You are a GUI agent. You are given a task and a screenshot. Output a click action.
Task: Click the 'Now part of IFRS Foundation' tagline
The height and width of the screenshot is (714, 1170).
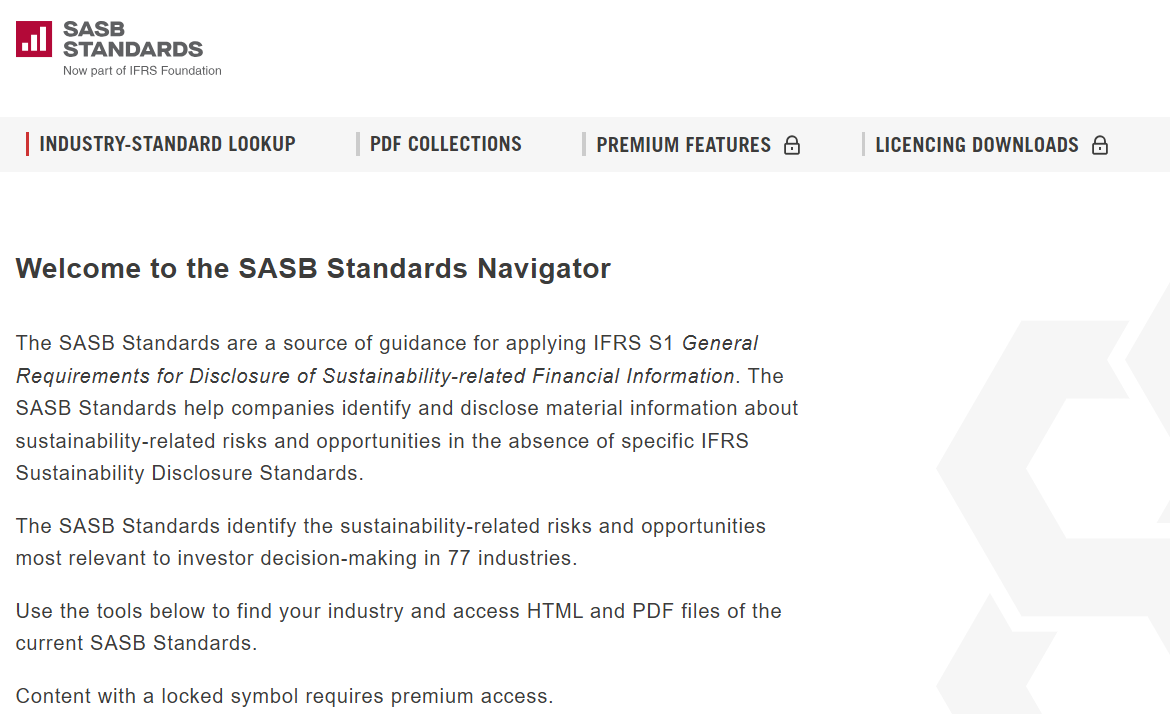pos(142,71)
